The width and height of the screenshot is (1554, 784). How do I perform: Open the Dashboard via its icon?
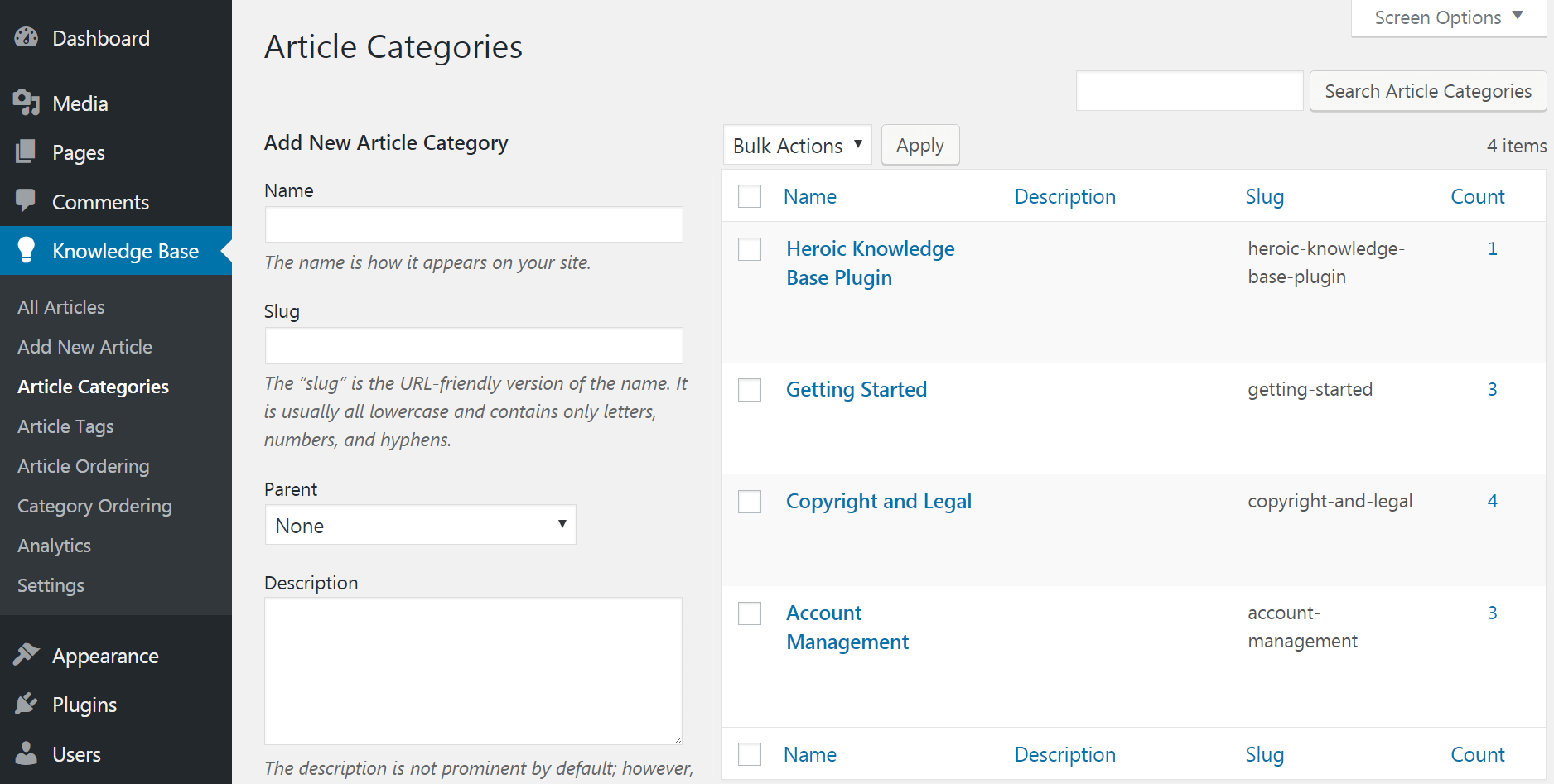[x=27, y=37]
